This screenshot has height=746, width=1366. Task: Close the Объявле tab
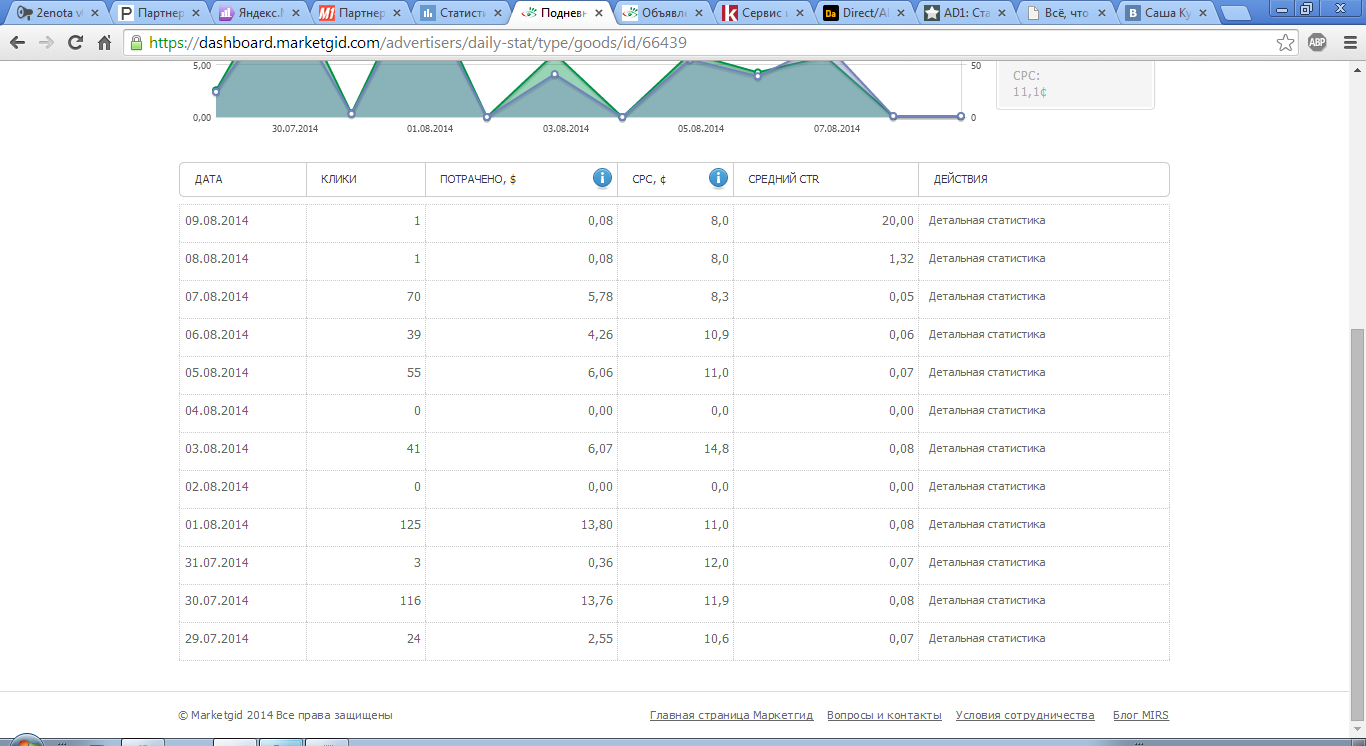pos(699,14)
